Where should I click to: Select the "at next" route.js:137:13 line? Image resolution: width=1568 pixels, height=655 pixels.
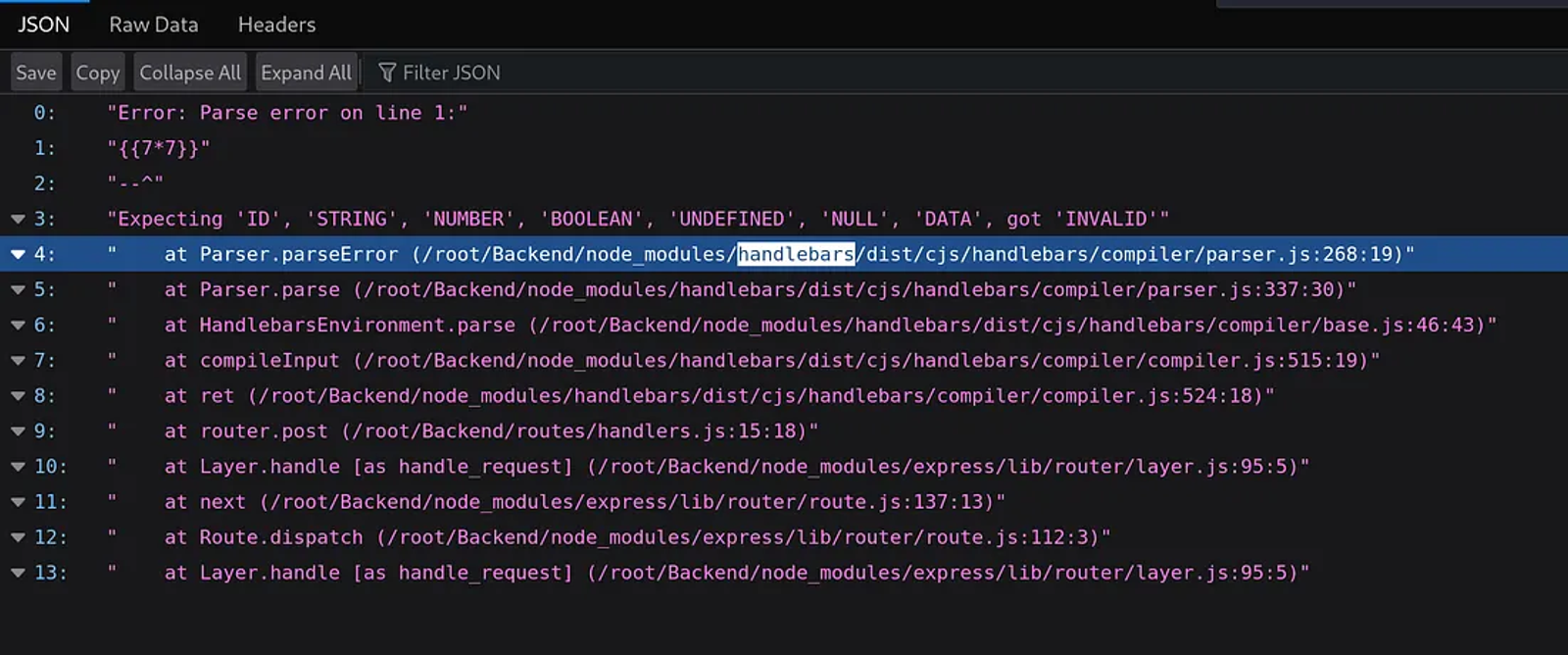click(557, 502)
